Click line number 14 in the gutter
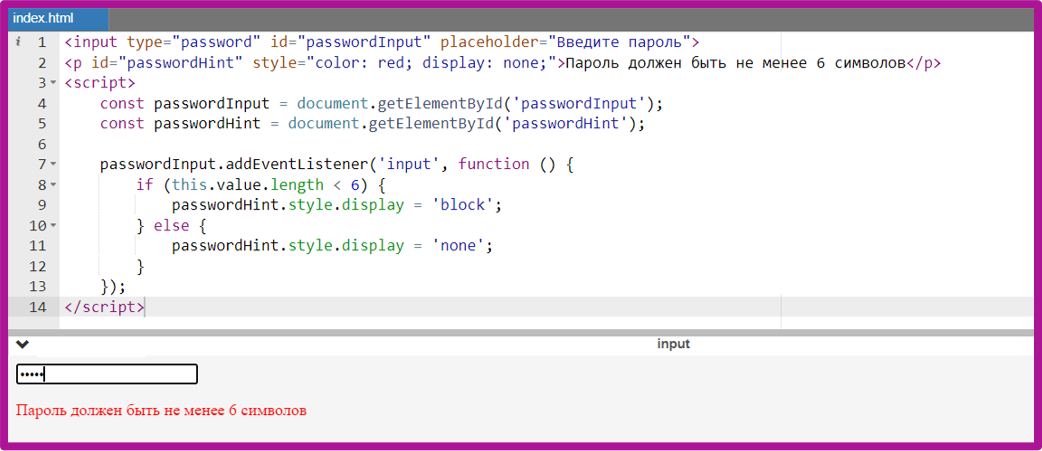This screenshot has width=1042, height=451. point(38,307)
